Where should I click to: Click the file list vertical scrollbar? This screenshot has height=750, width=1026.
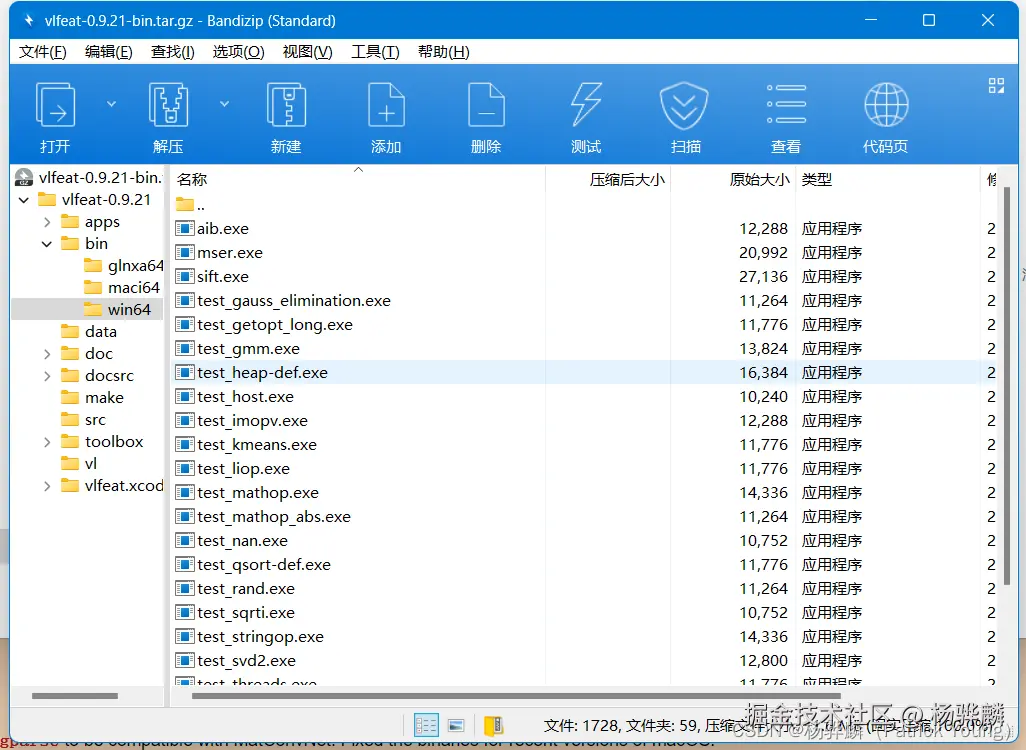click(1006, 386)
